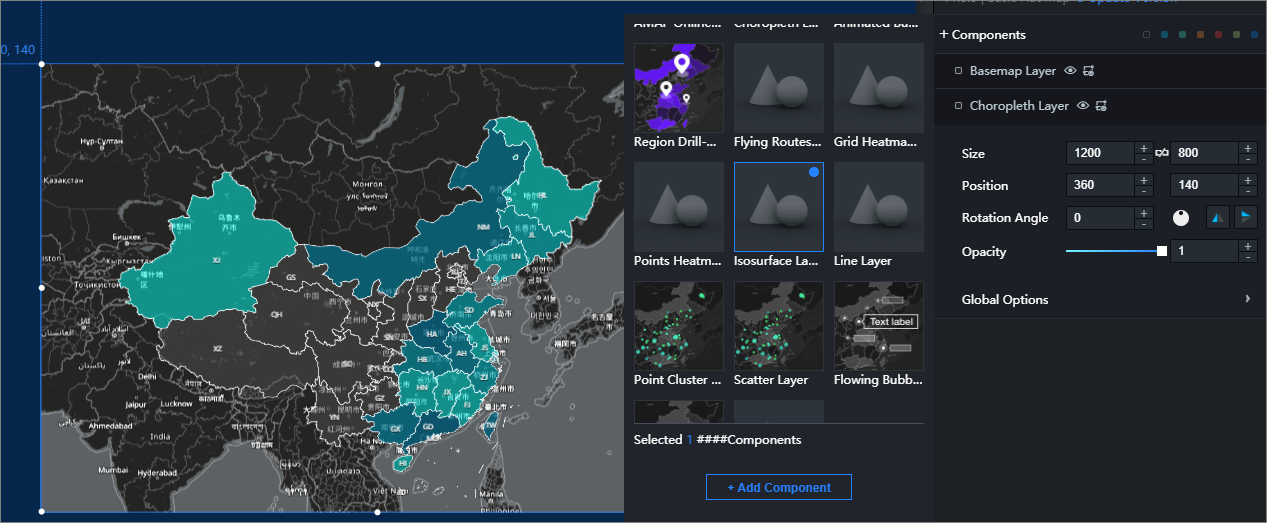Click the size aspect ratio lock icon
Screen dimensions: 1267x523
click(1162, 153)
